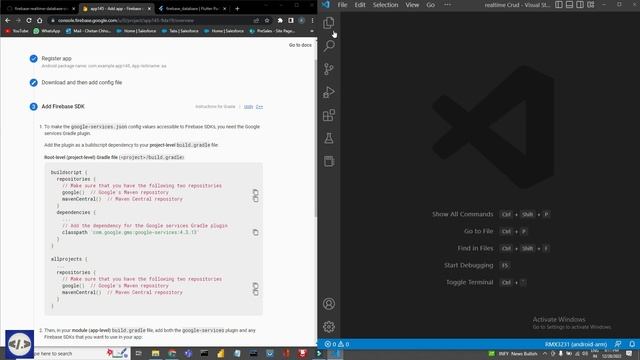The width and height of the screenshot is (640, 360).
Task: Open the WhatsApp bookmark
Action: tap(47, 31)
